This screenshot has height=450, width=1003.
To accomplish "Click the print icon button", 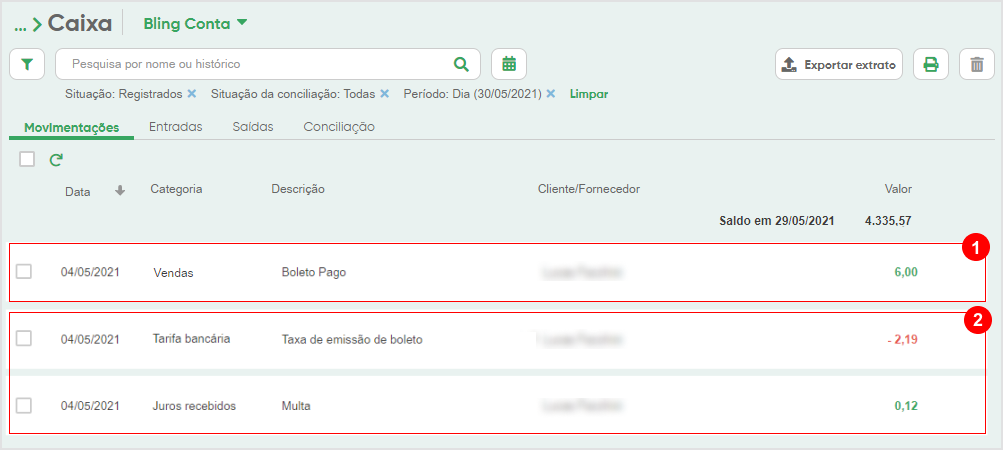I will tap(931, 64).
